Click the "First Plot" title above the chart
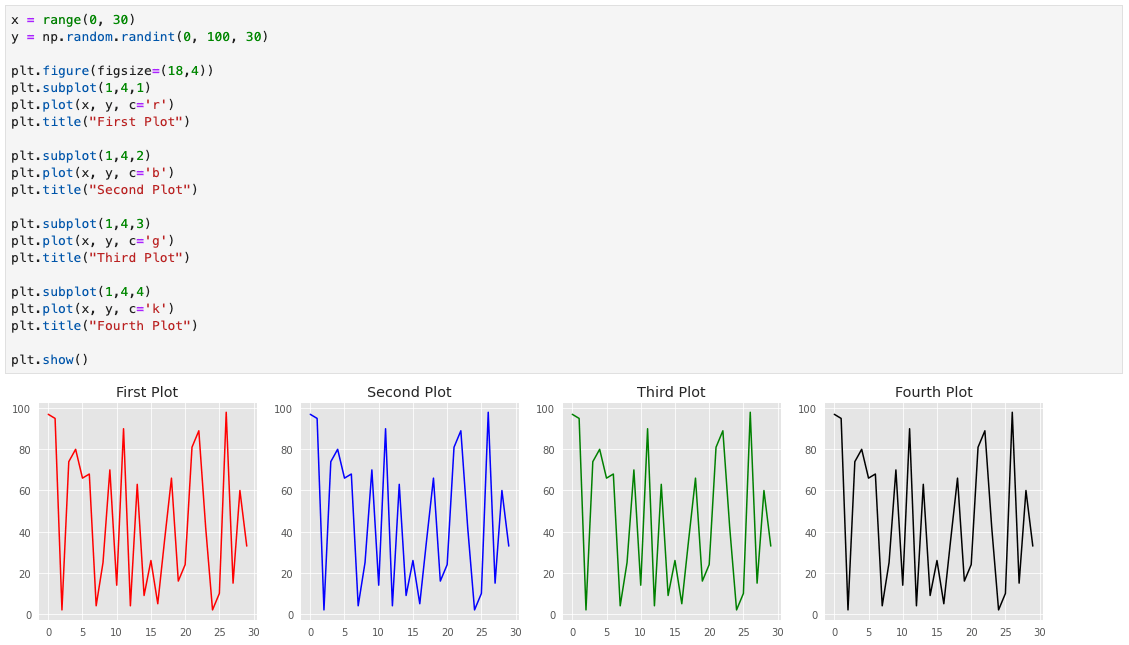 click(147, 392)
